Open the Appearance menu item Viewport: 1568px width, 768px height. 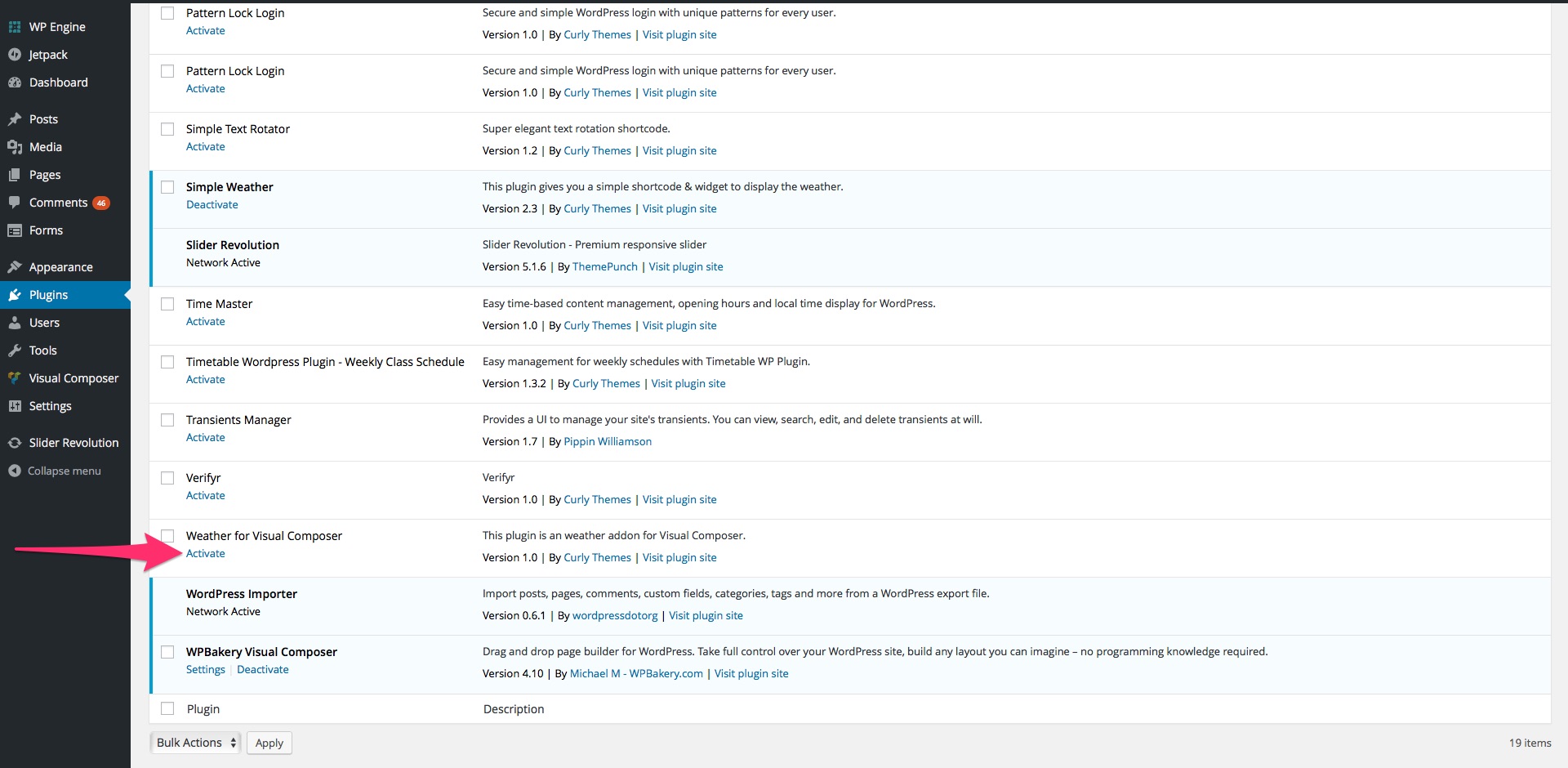61,267
